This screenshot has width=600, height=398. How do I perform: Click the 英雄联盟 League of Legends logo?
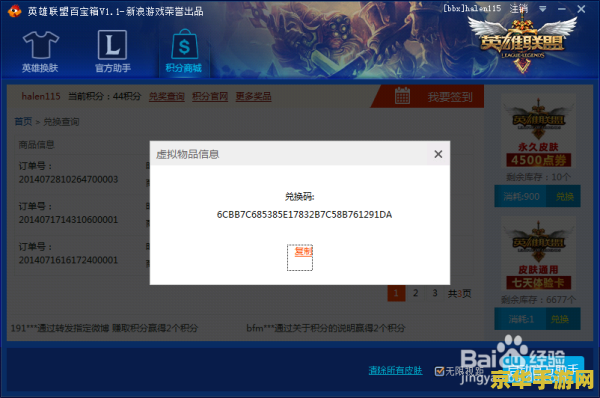522,45
